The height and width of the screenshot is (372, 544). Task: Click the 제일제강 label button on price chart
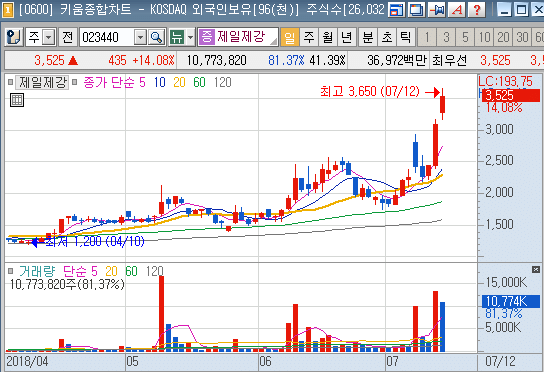(x=43, y=82)
